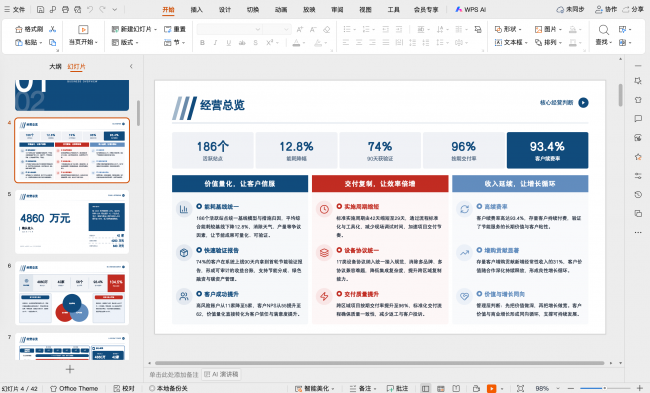Start slideshow with 当页开始 play icon
650x393 pixels.
coord(83,29)
